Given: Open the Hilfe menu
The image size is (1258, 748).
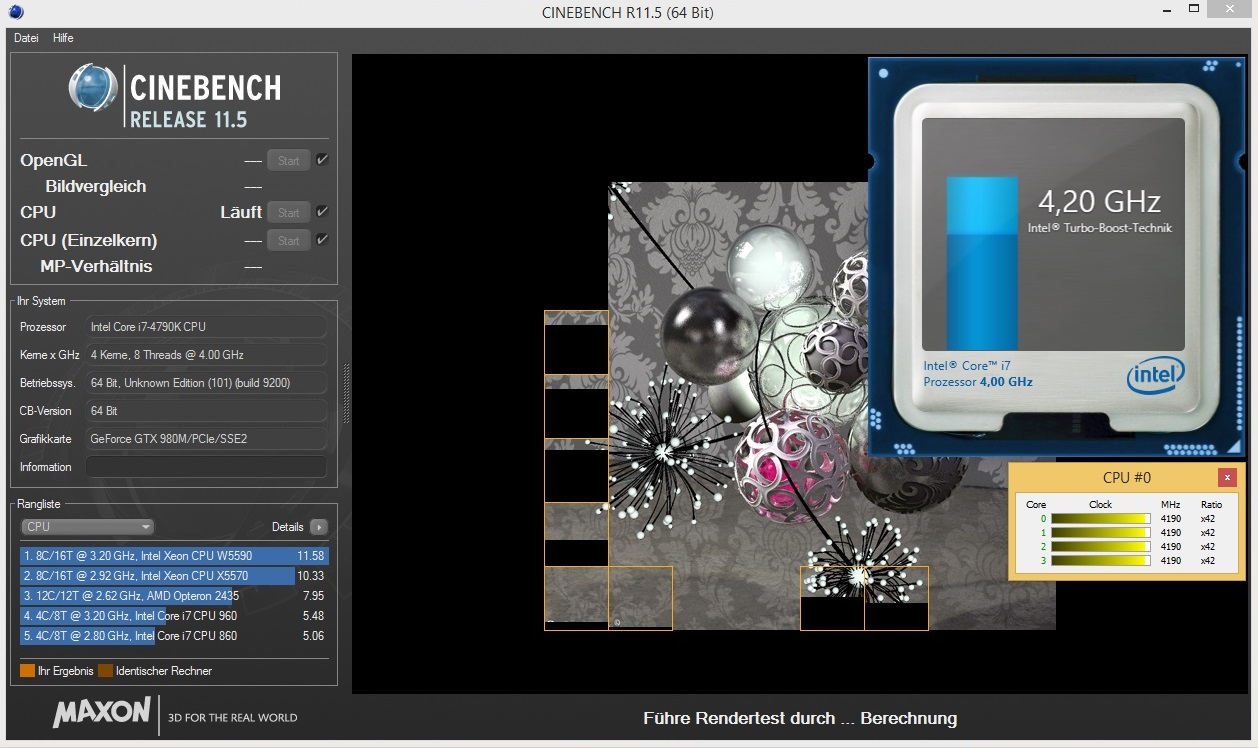Looking at the screenshot, I should 63,38.
